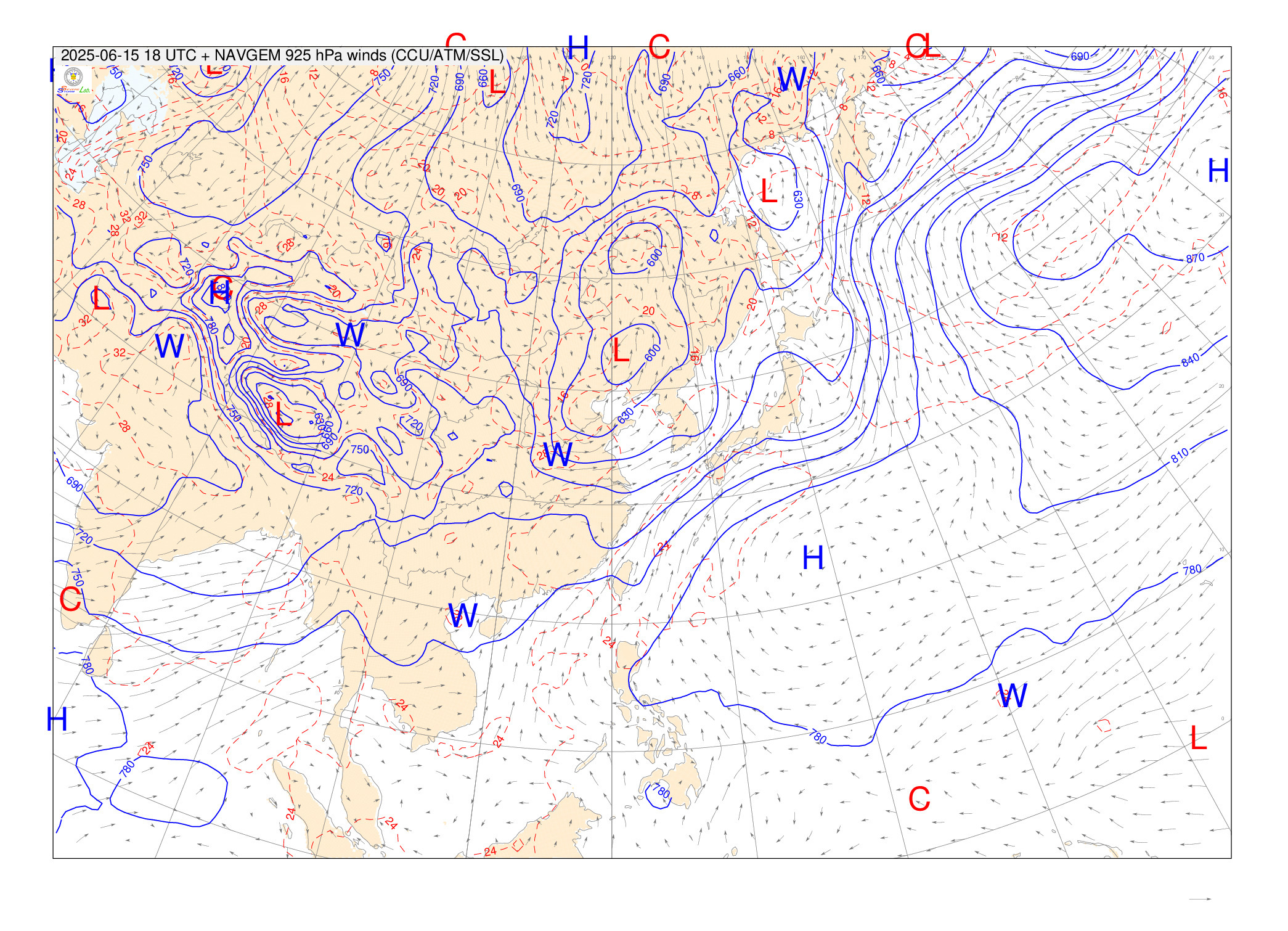Click the red C over the ocean near the map bottom
1288x931 pixels.
[x=918, y=799]
